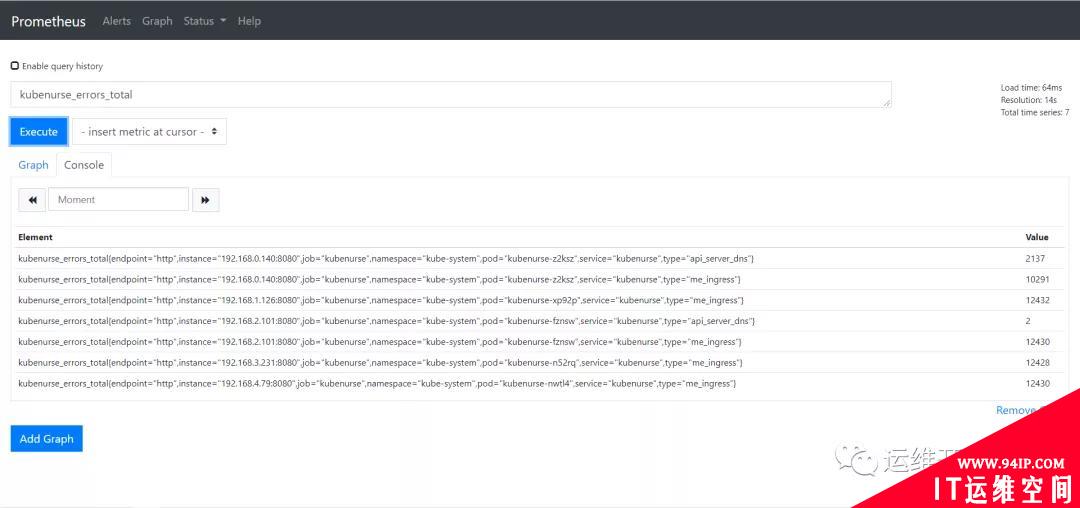Expand insert metric at cursor dropdown

149,131
